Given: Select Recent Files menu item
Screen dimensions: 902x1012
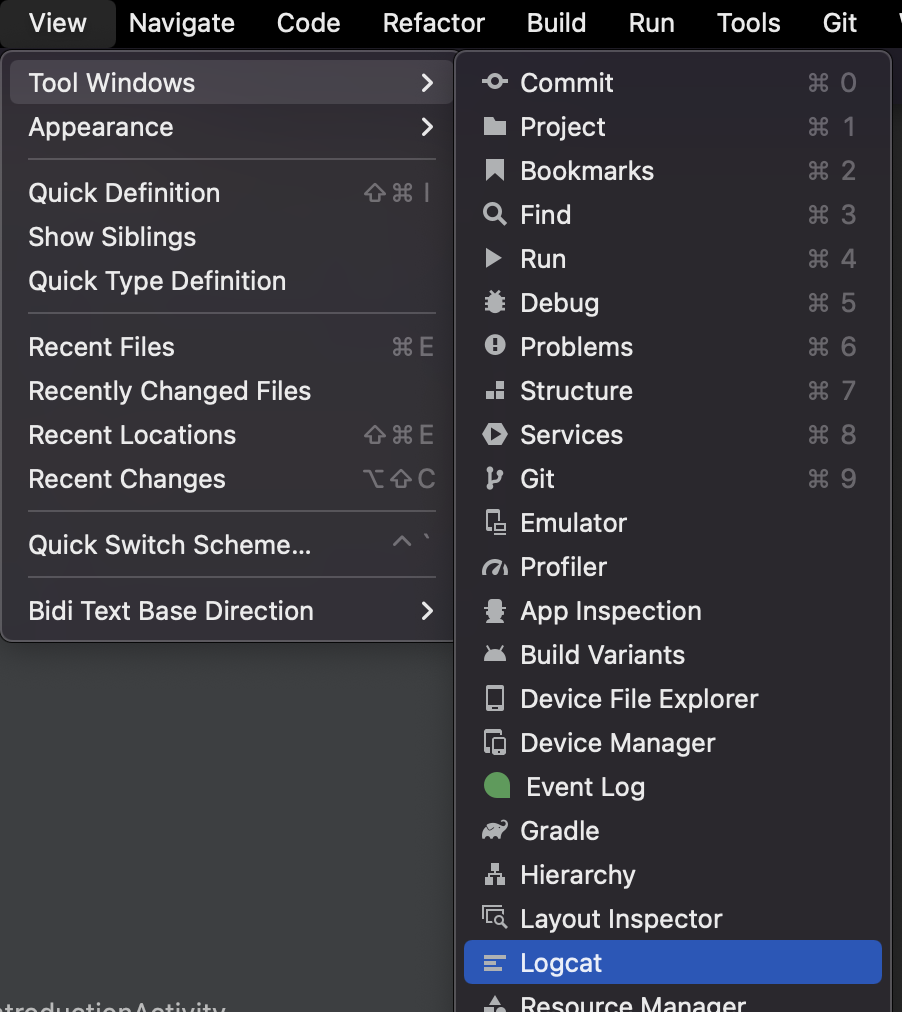Looking at the screenshot, I should [102, 347].
